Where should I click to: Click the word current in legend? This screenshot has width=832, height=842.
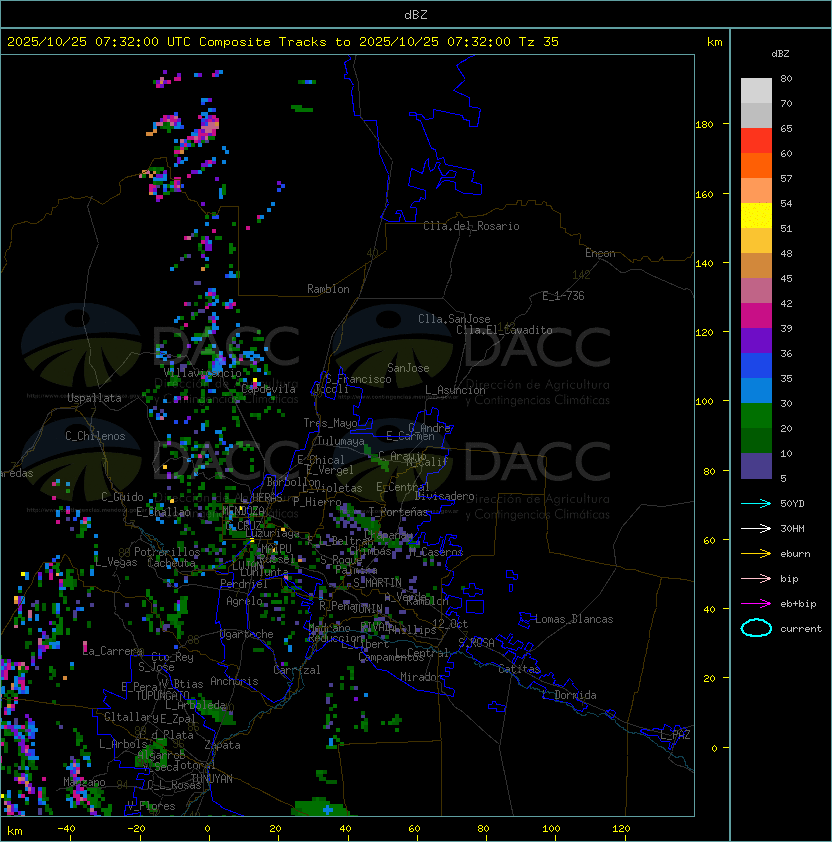click(x=801, y=629)
